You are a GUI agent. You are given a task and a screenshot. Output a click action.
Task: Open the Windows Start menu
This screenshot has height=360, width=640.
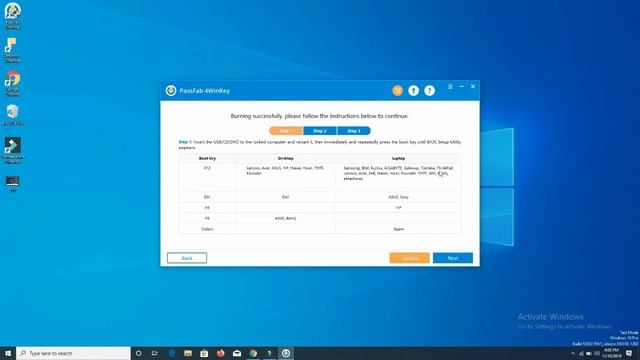point(8,353)
